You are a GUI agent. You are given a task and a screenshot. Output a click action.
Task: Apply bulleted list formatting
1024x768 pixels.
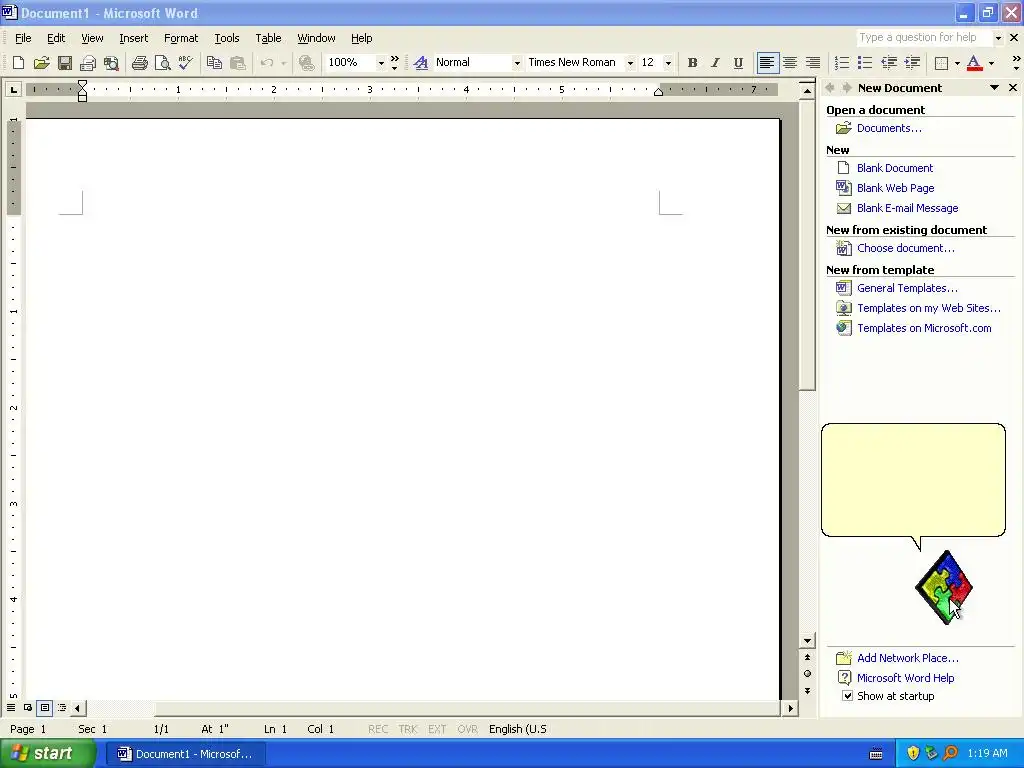[865, 63]
